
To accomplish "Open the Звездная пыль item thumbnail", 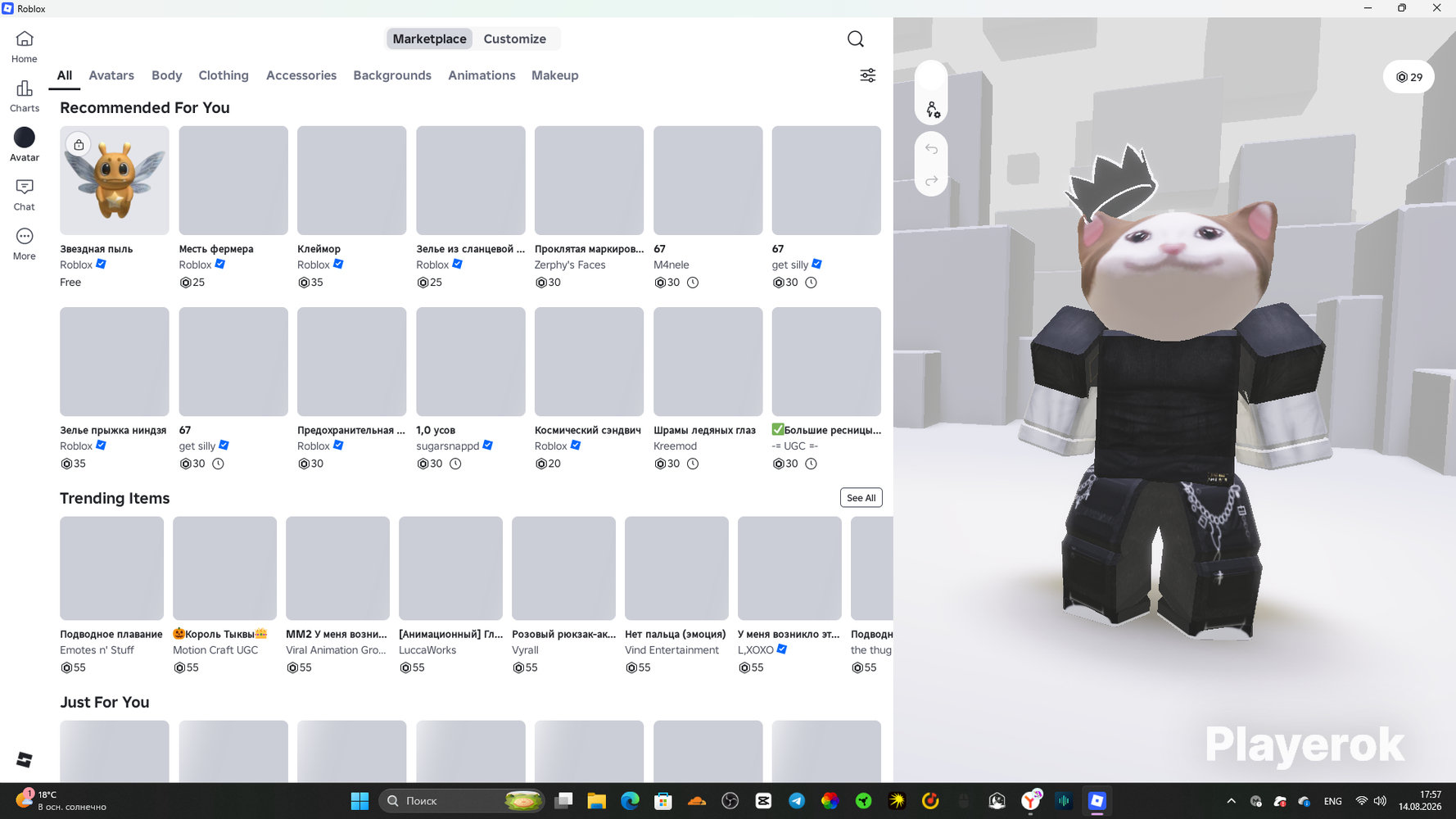I will [115, 180].
